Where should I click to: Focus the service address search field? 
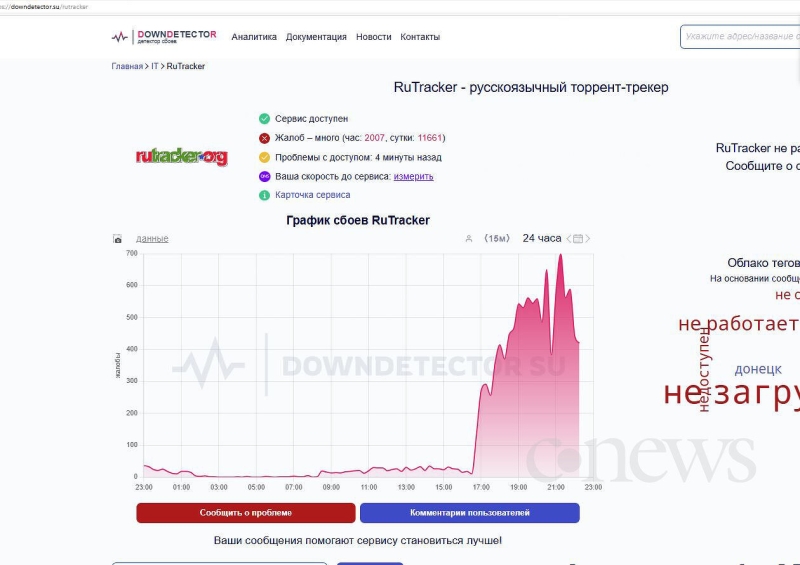tap(740, 36)
